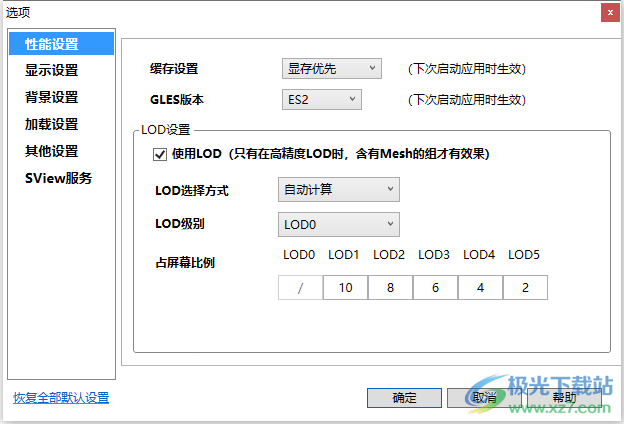The height and width of the screenshot is (424, 624).
Task: Go to 加载设置 category
Action: click(x=51, y=124)
